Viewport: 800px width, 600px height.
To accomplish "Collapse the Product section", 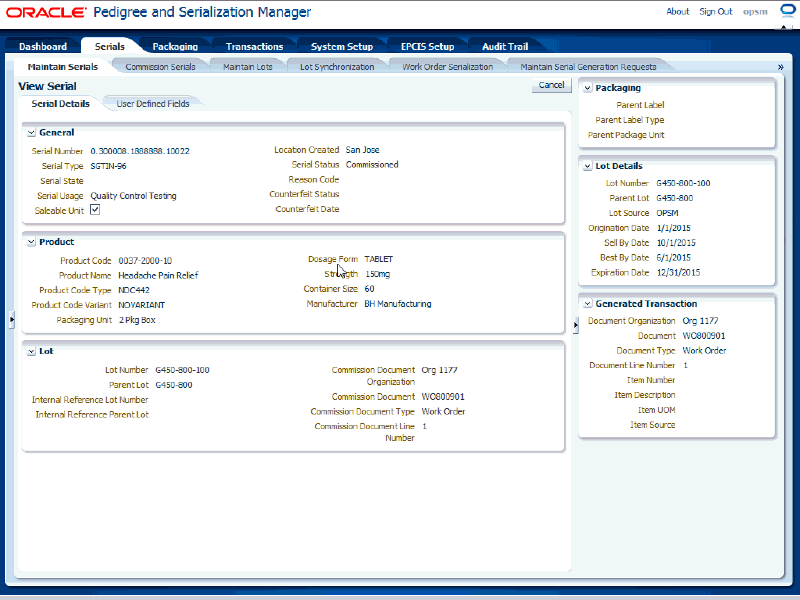I will point(31,242).
